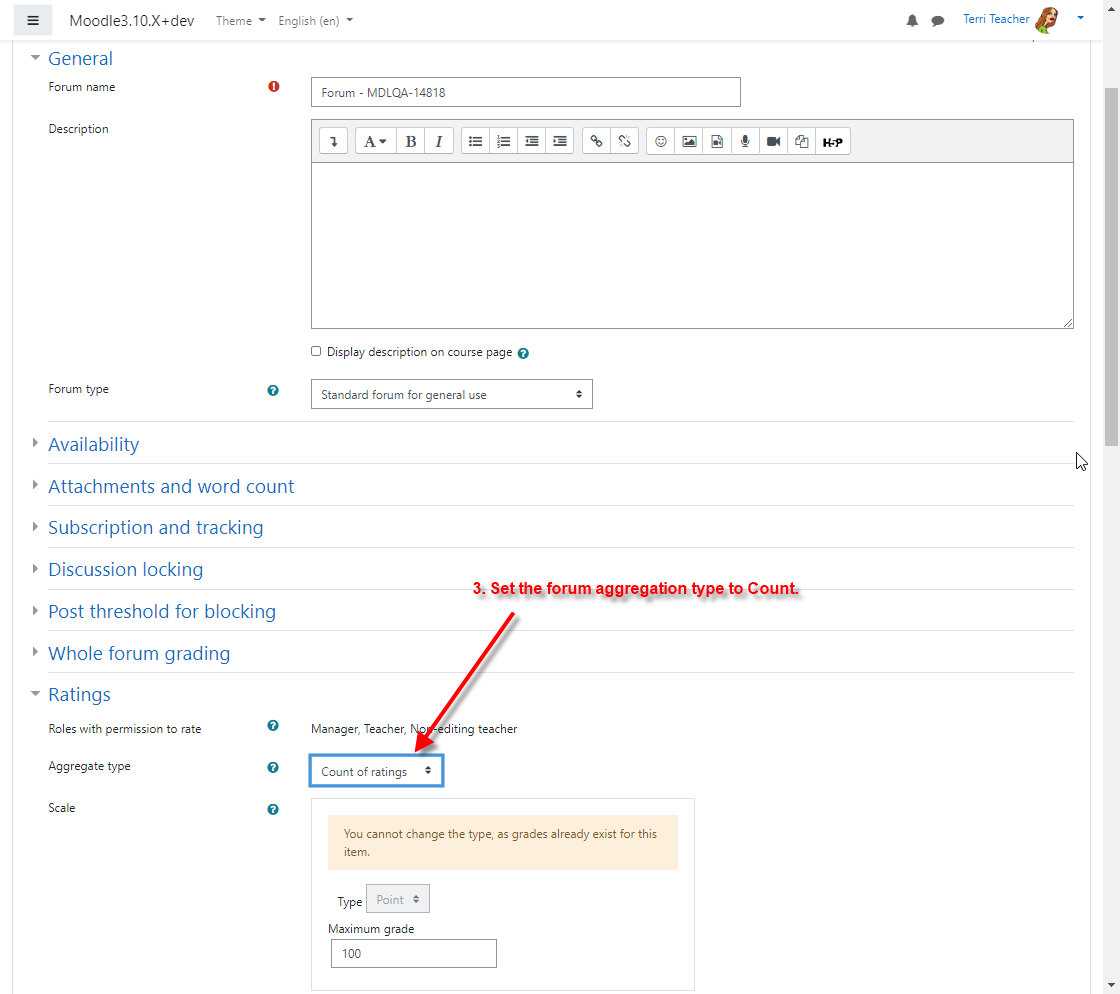The width and height of the screenshot is (1120, 994).
Task: Open Terri Teacher user menu arrow
Action: click(x=1080, y=18)
